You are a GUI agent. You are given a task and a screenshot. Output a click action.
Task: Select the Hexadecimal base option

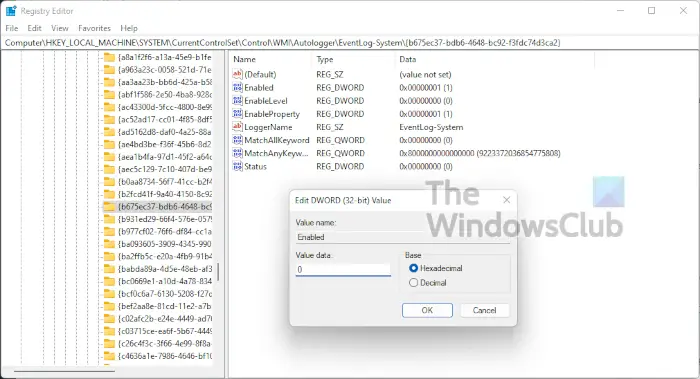413,268
